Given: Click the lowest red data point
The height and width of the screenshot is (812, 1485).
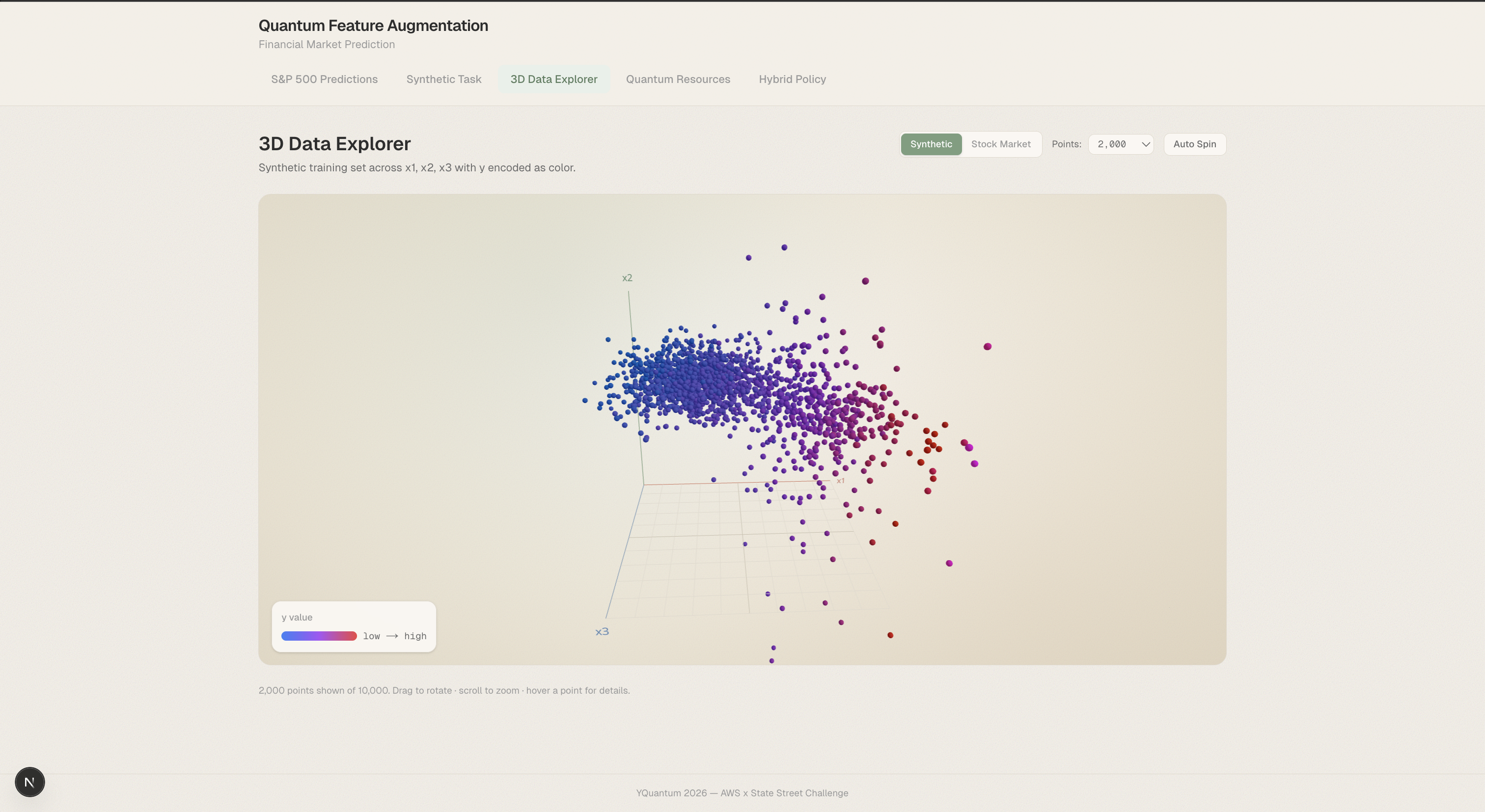Looking at the screenshot, I should point(890,635).
